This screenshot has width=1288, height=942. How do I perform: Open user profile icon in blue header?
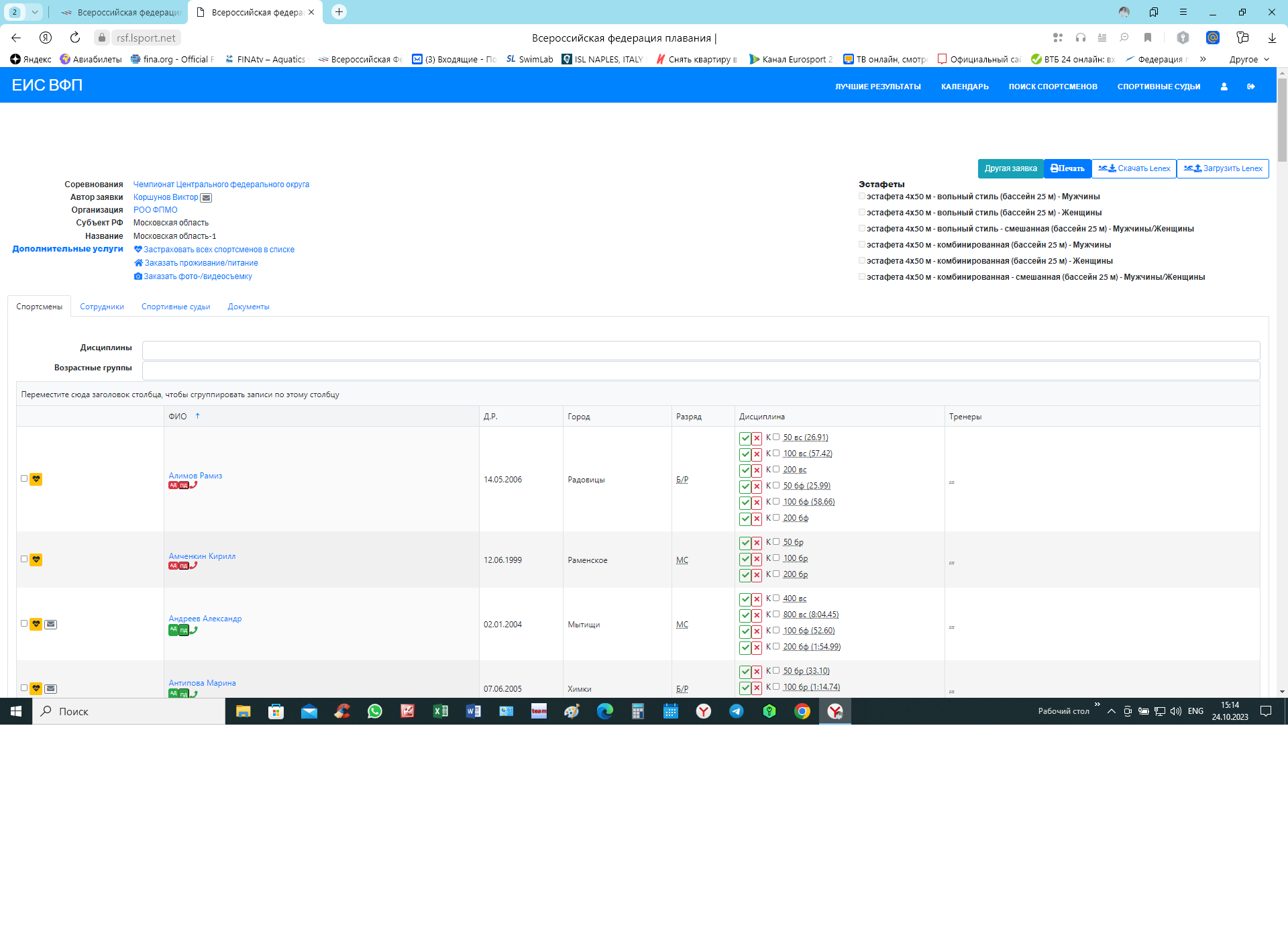pyautogui.click(x=1224, y=87)
